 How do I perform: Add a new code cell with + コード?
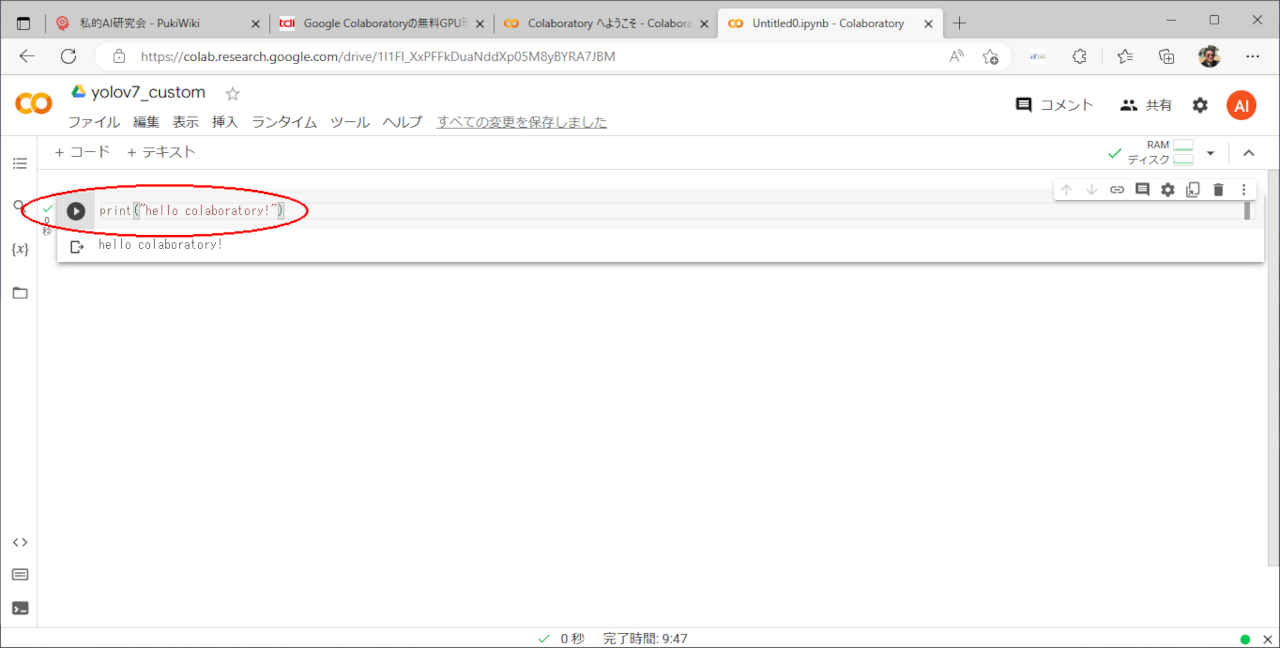point(82,152)
